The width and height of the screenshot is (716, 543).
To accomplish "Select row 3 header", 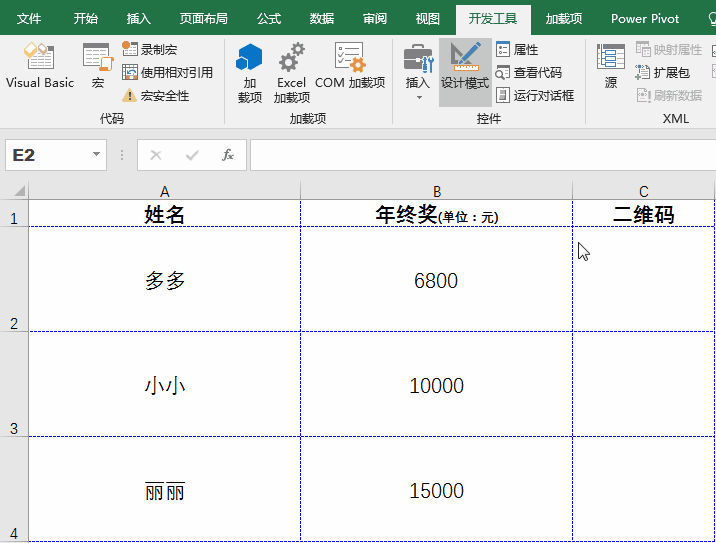I will point(14,384).
